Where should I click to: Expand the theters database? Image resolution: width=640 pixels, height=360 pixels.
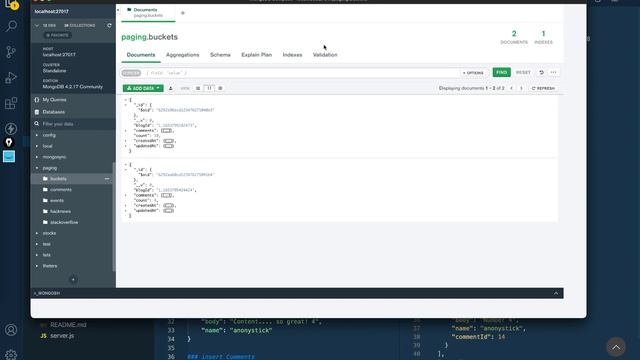click(37, 266)
